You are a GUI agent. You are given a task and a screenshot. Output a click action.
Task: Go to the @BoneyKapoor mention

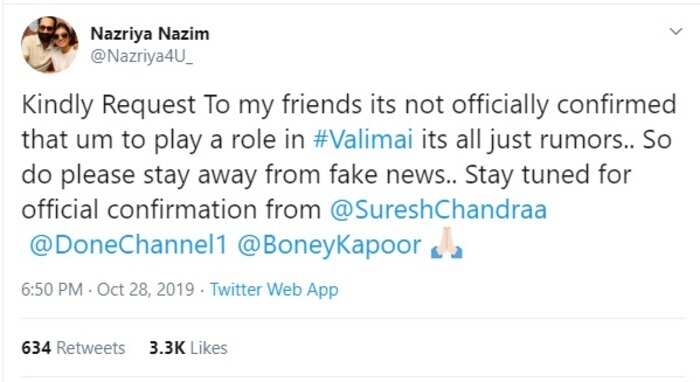click(x=329, y=246)
